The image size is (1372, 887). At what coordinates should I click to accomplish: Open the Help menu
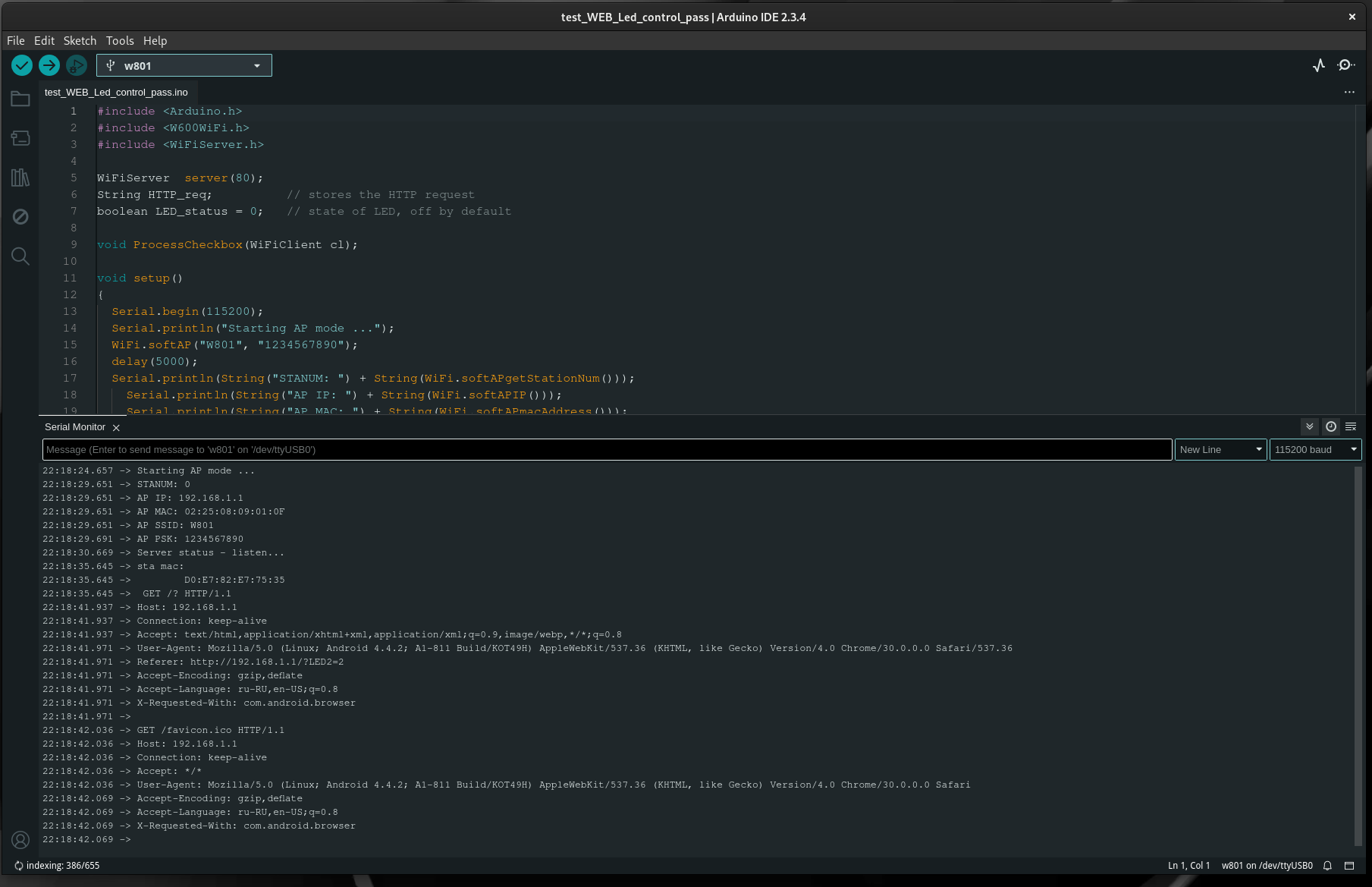coord(155,41)
